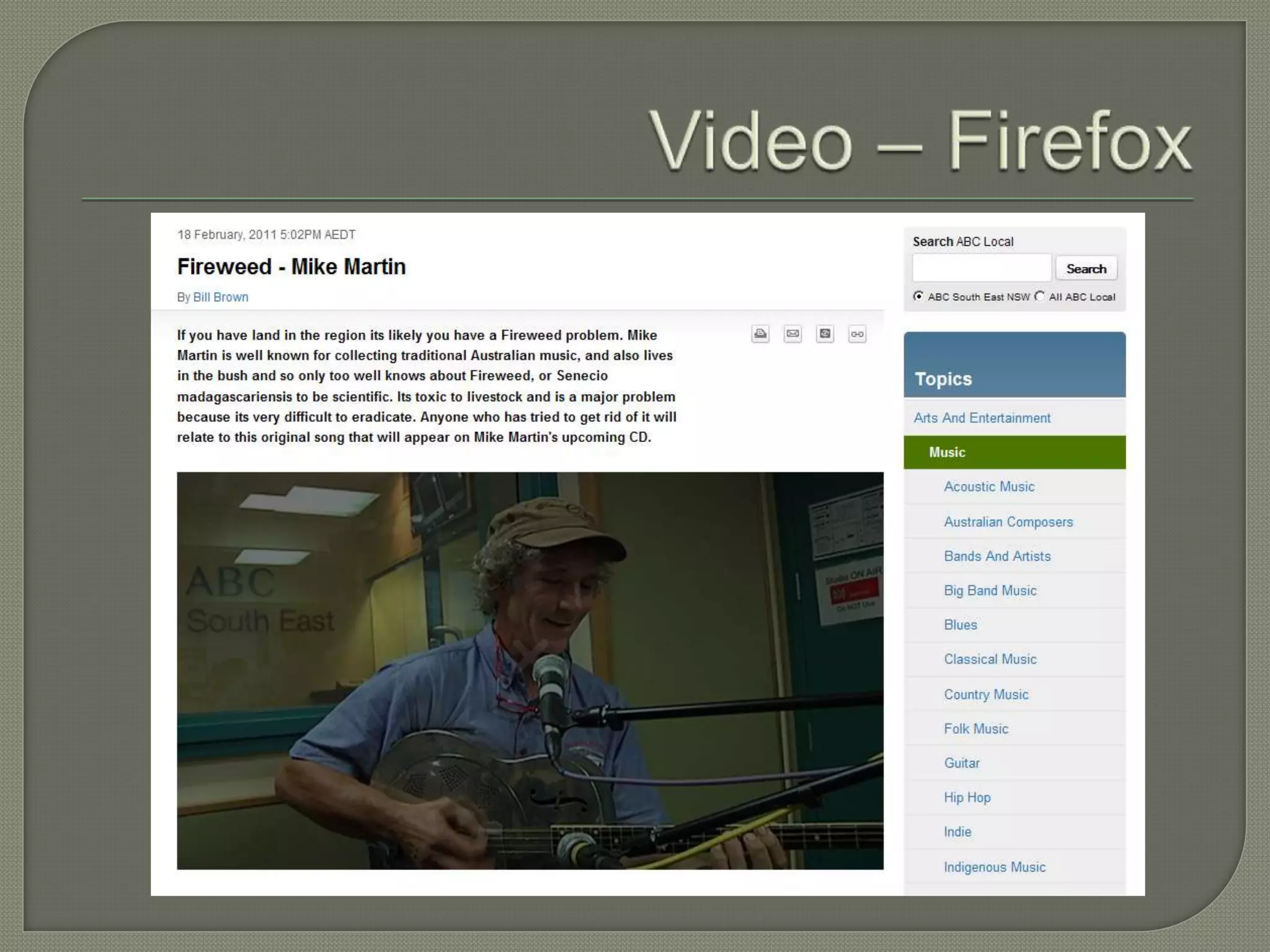Select the All ABC Local radio option

point(1039,296)
